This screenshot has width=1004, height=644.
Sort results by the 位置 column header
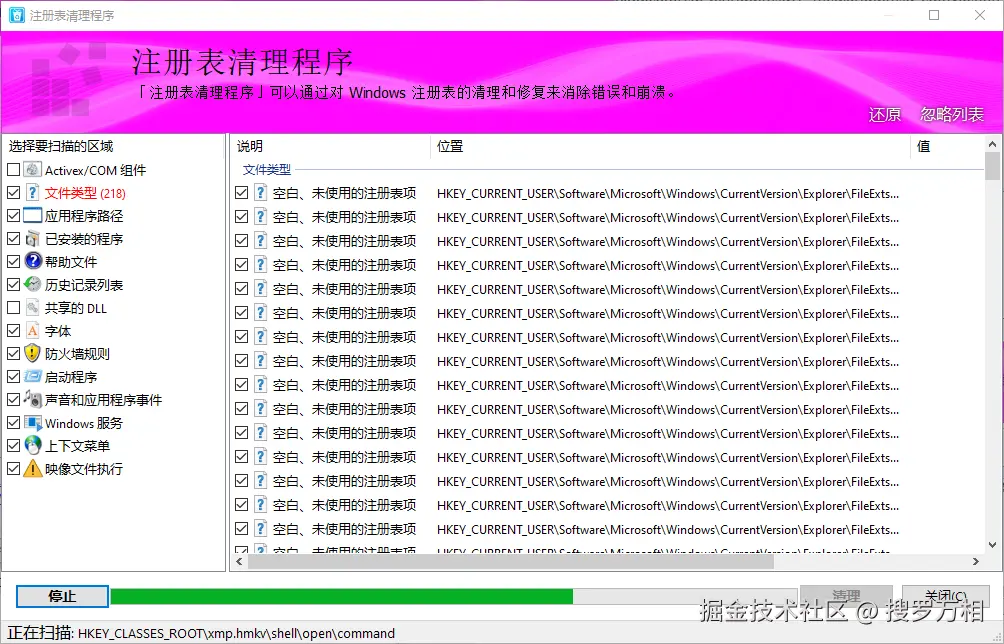(x=670, y=147)
